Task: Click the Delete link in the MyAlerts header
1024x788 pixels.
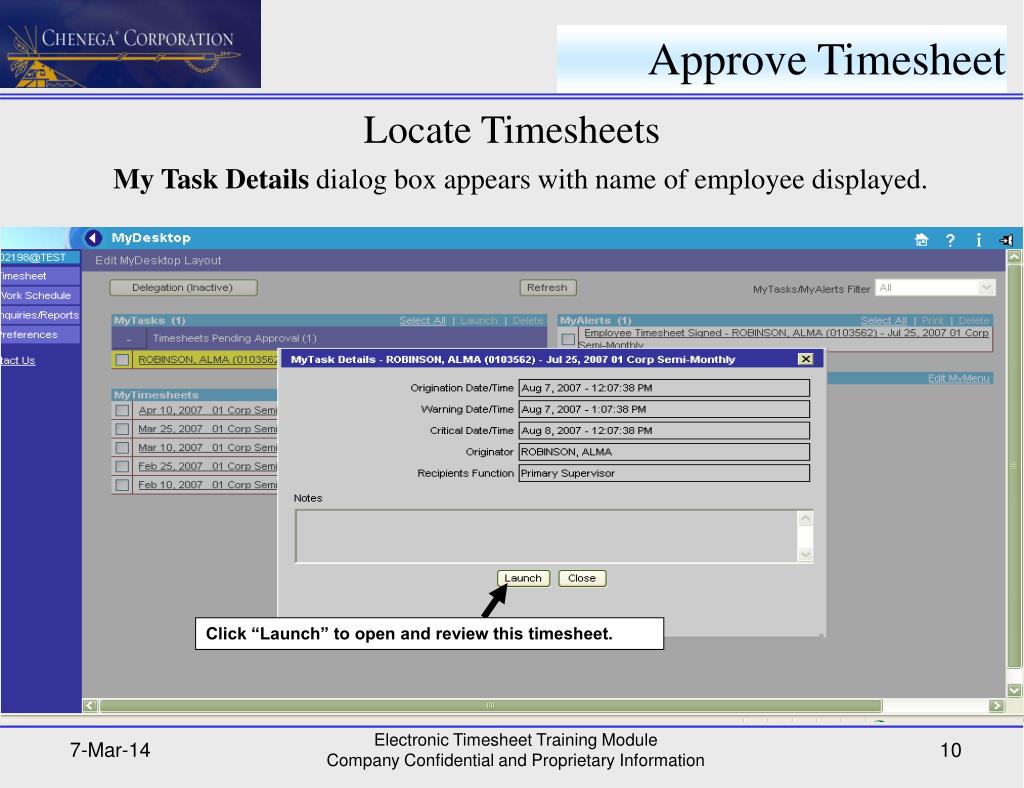Action: 974,321
